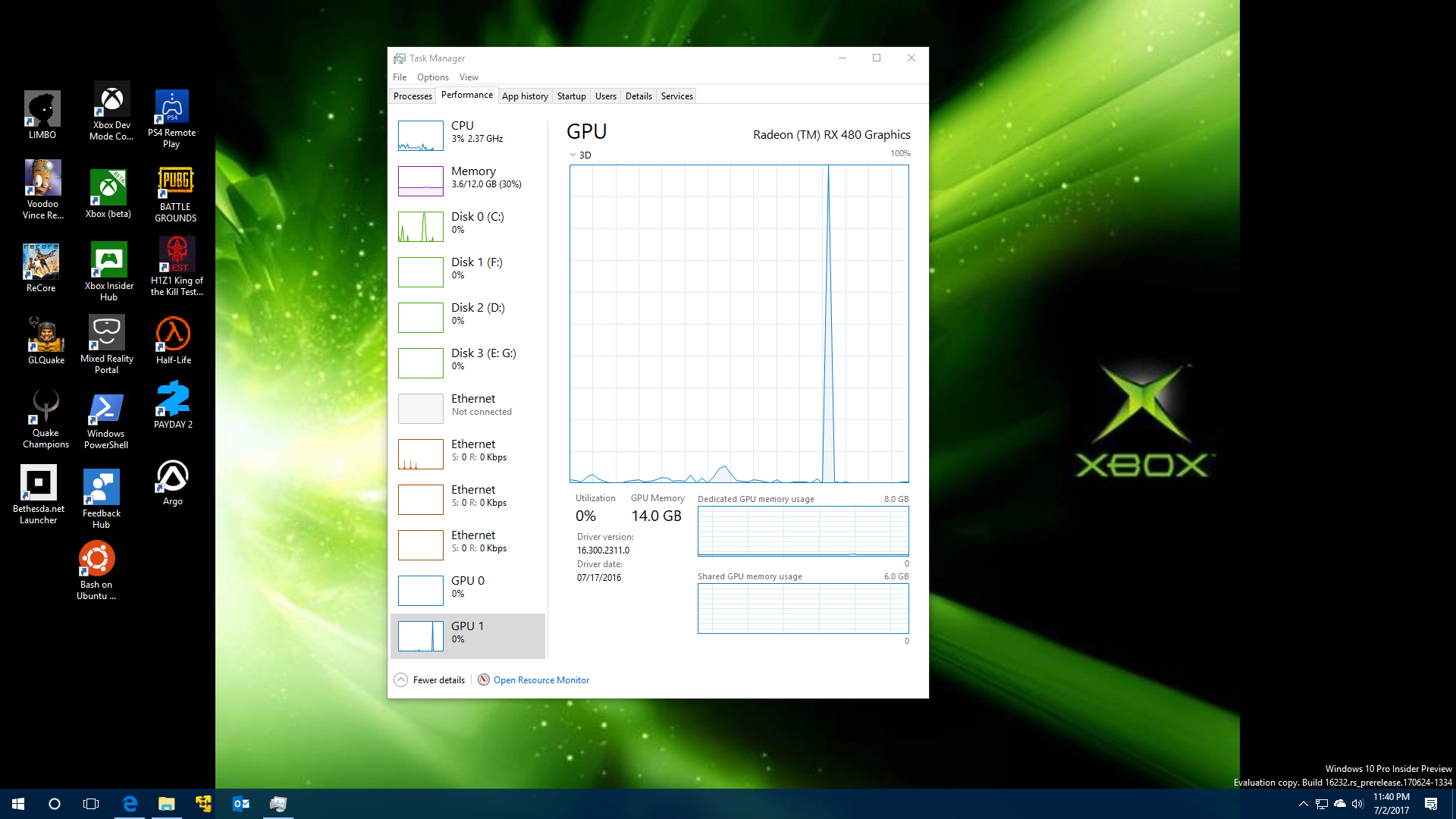Open Resource Monitor link

(541, 680)
